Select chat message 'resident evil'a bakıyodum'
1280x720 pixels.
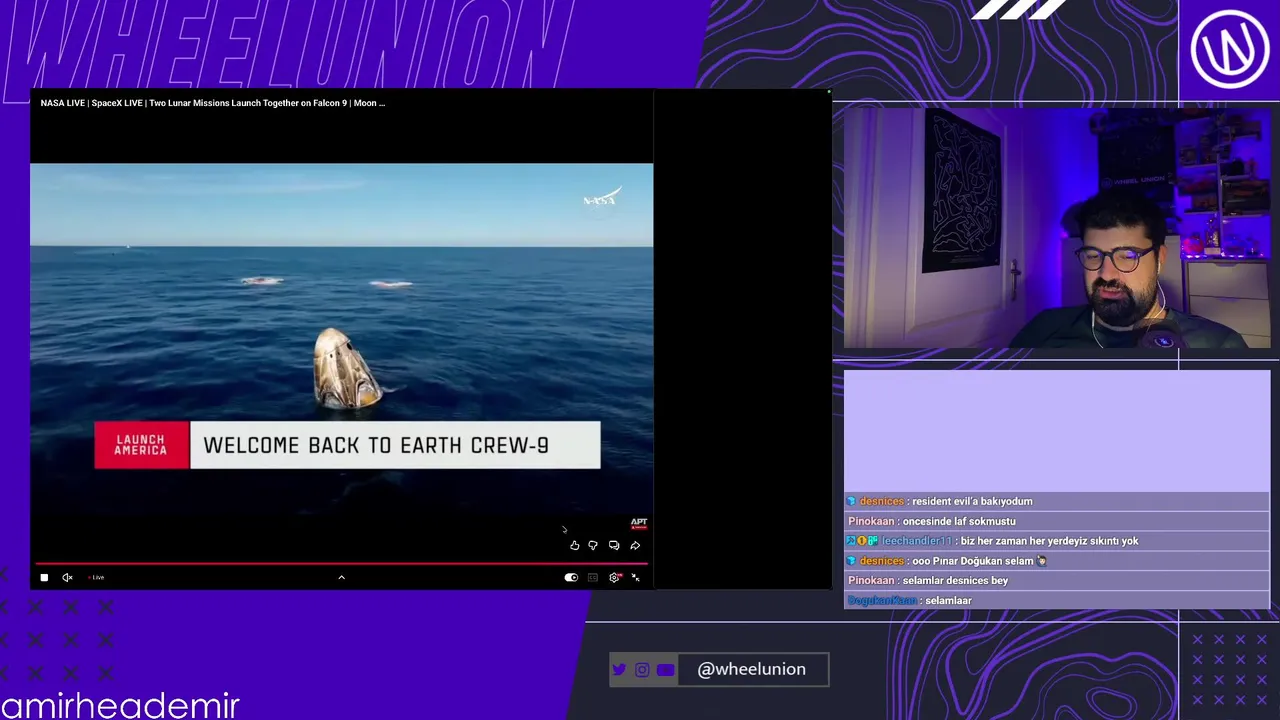pos(972,501)
